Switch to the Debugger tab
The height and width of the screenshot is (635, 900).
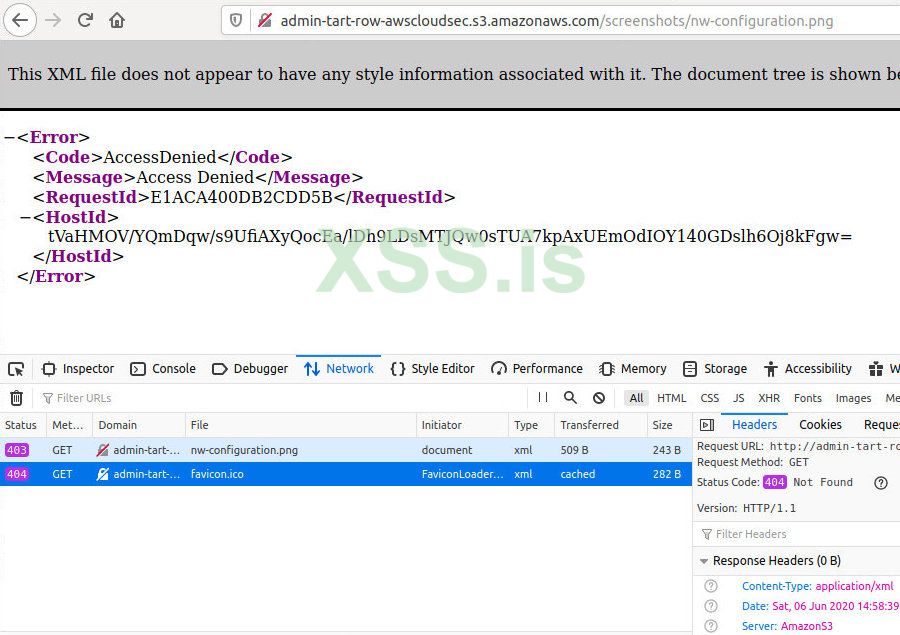point(250,369)
